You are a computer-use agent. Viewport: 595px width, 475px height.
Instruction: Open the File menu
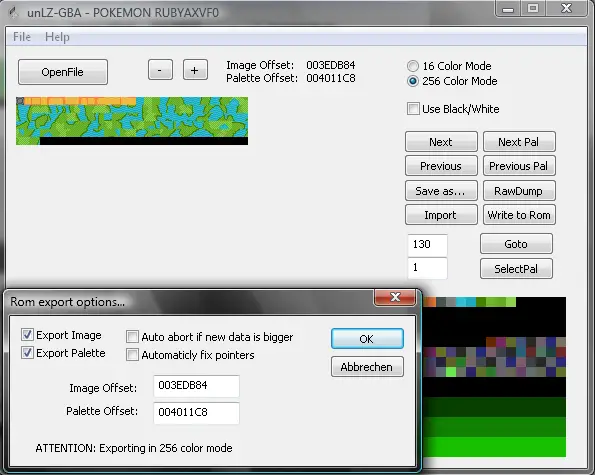pyautogui.click(x=22, y=37)
